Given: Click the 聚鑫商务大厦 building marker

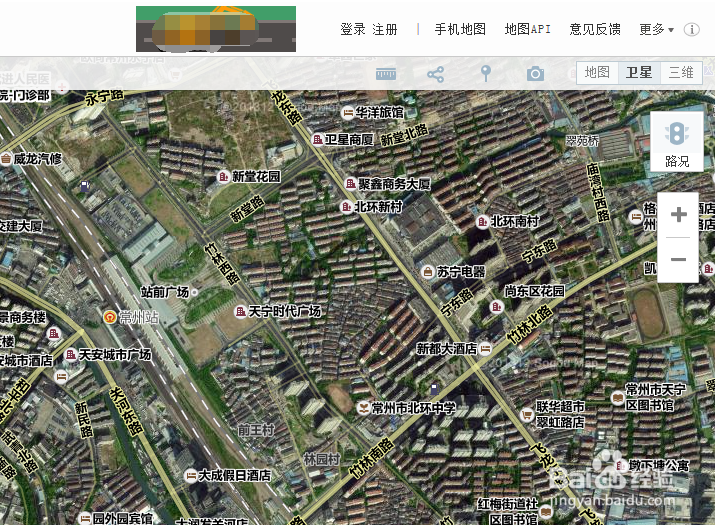Looking at the screenshot, I should [350, 184].
